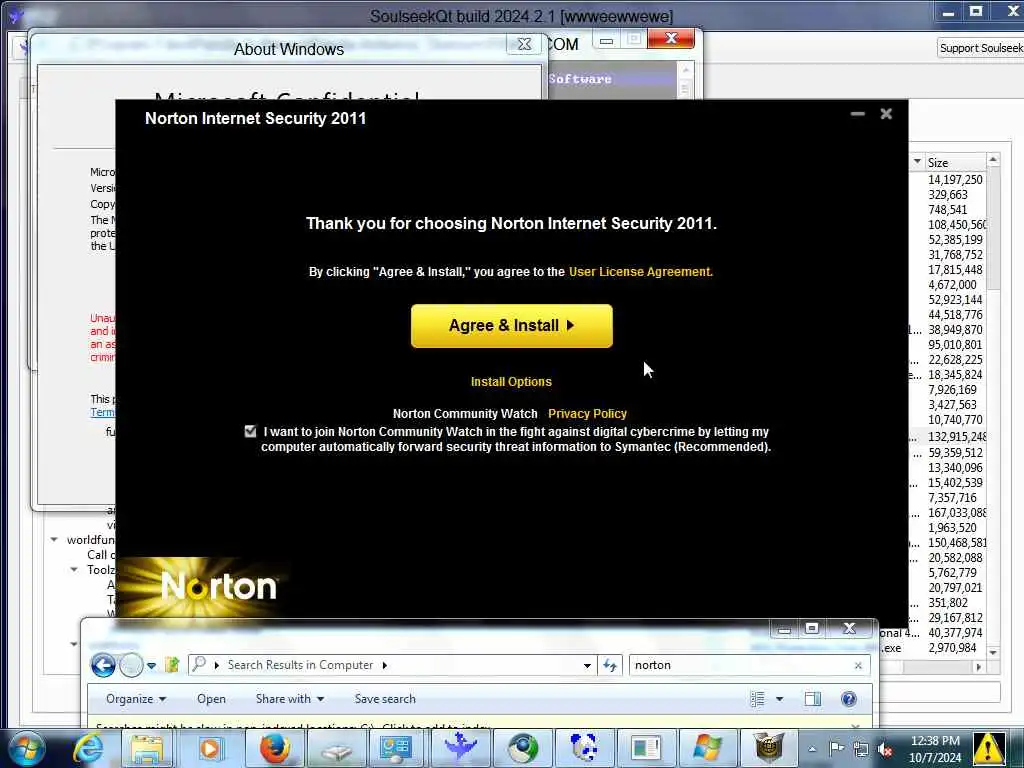Clear the norton search text
This screenshot has height=768, width=1024.
[x=858, y=665]
